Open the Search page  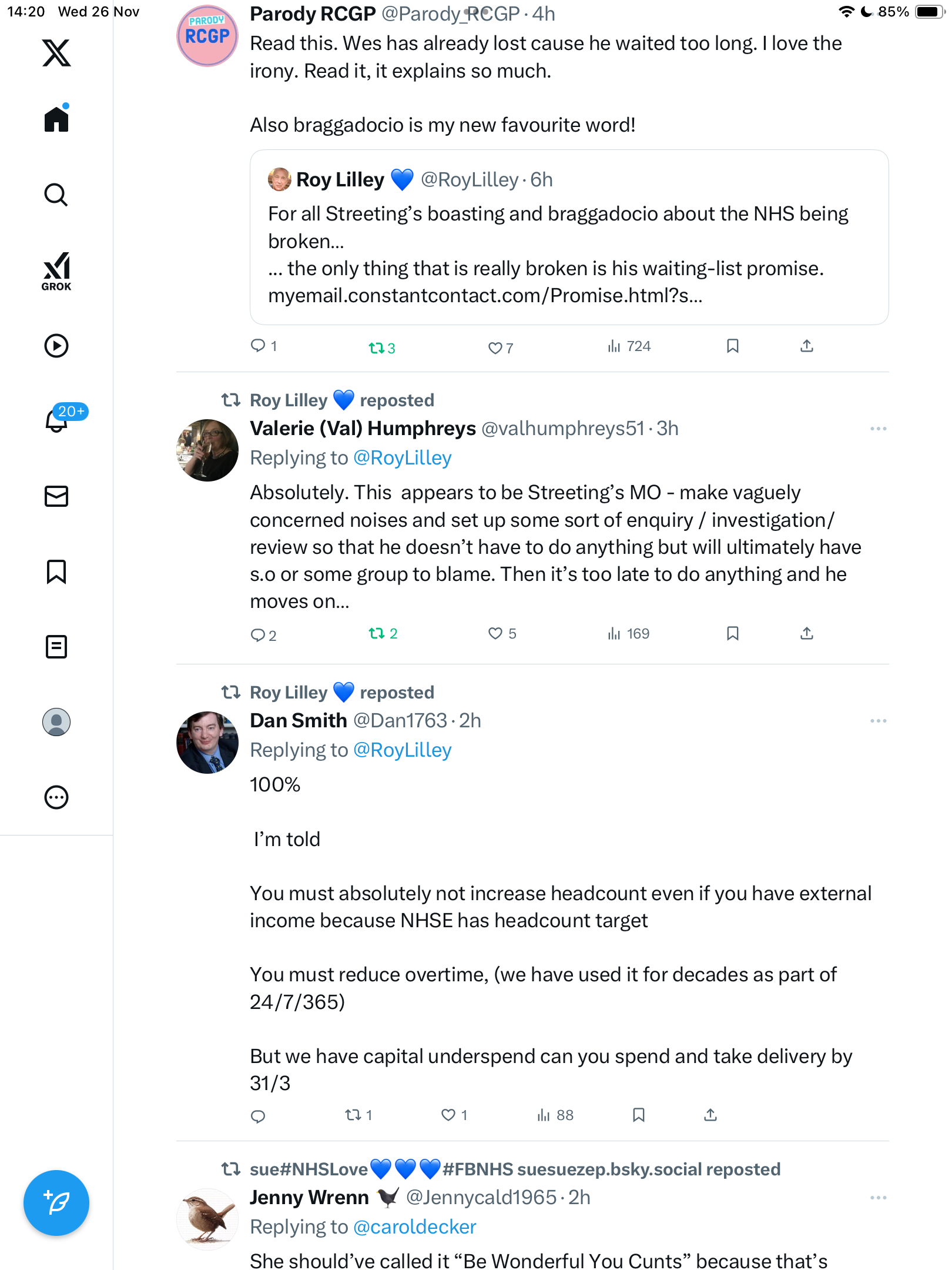click(56, 195)
